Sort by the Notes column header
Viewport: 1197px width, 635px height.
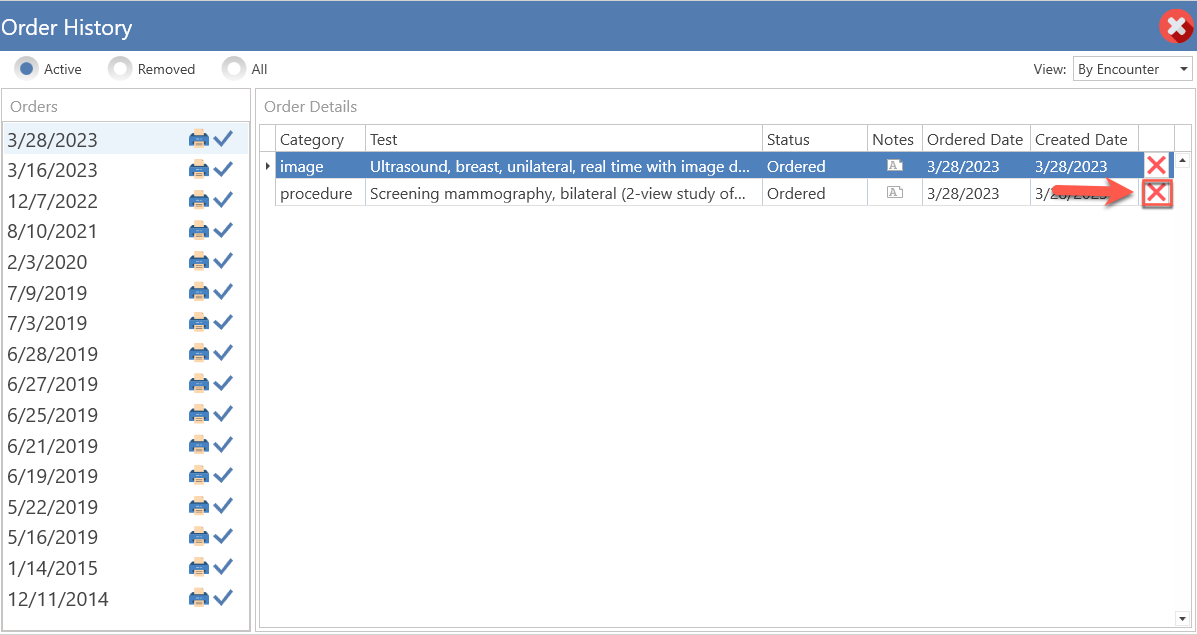(x=895, y=139)
